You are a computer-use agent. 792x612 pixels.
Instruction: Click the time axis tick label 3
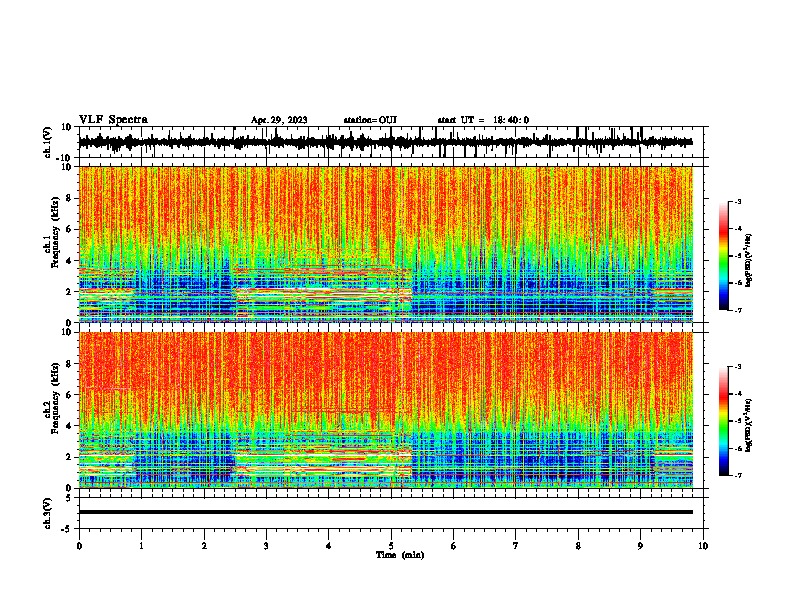pos(266,546)
